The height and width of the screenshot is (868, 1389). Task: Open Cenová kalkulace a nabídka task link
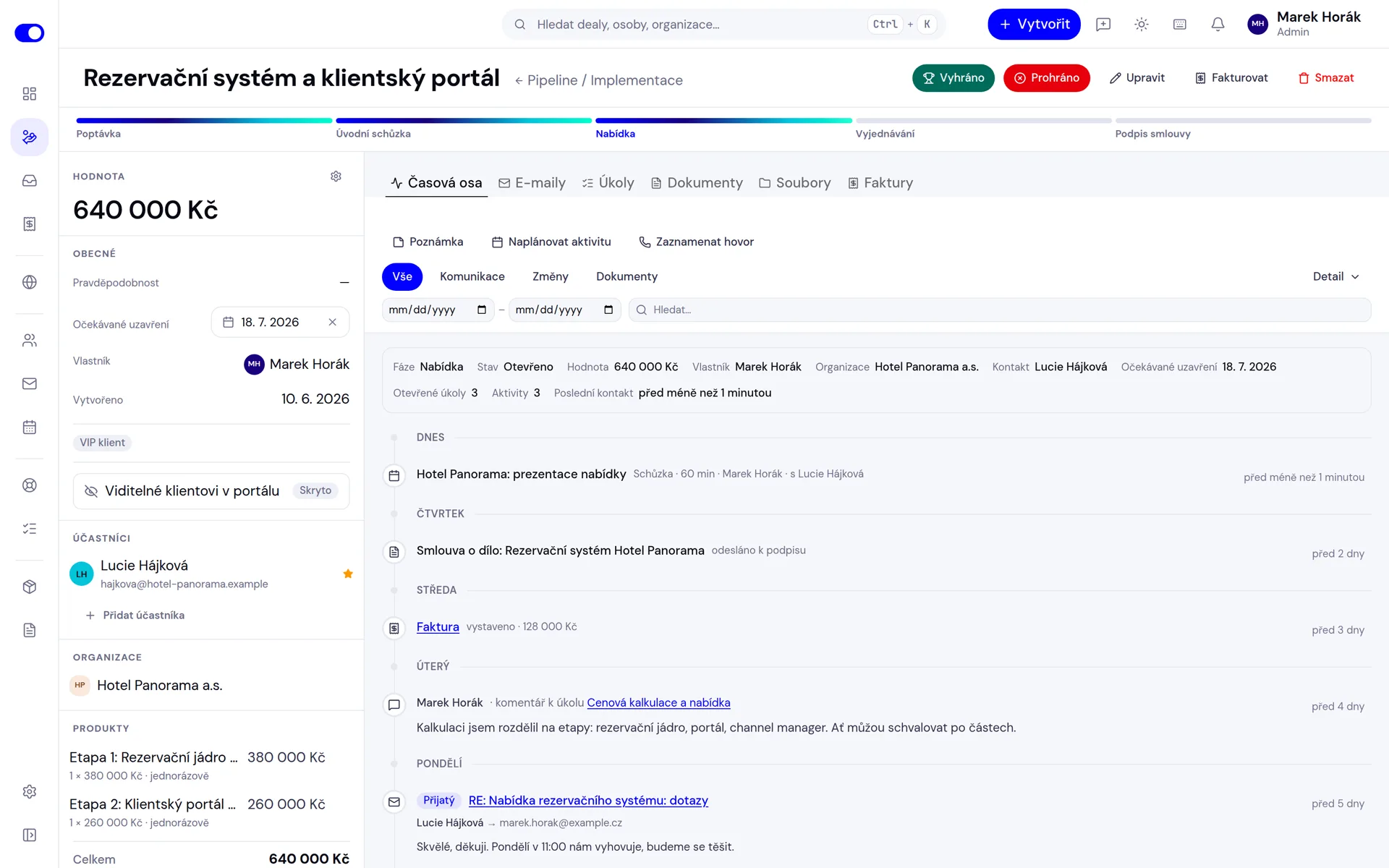pos(658,703)
